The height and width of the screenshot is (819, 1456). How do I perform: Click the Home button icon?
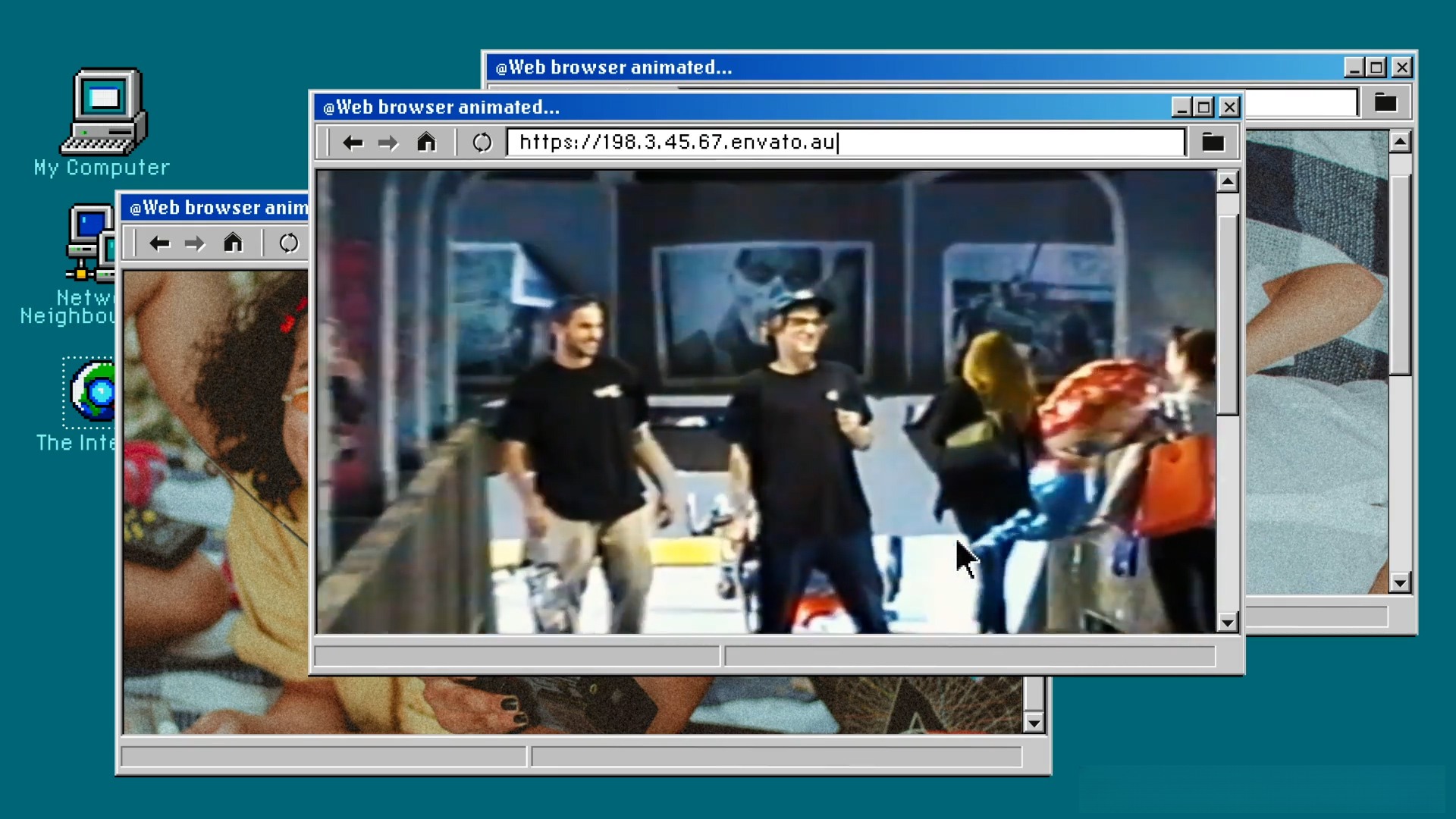pos(426,141)
